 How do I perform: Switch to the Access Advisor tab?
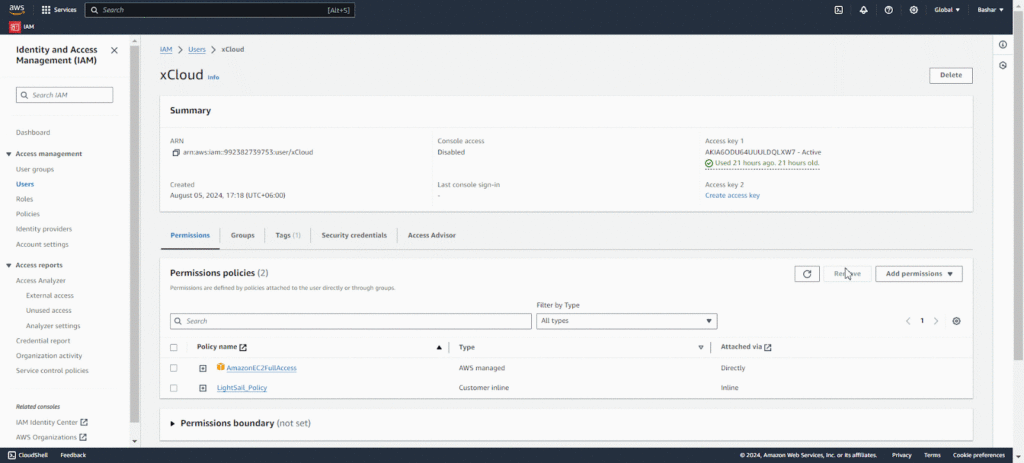click(431, 235)
